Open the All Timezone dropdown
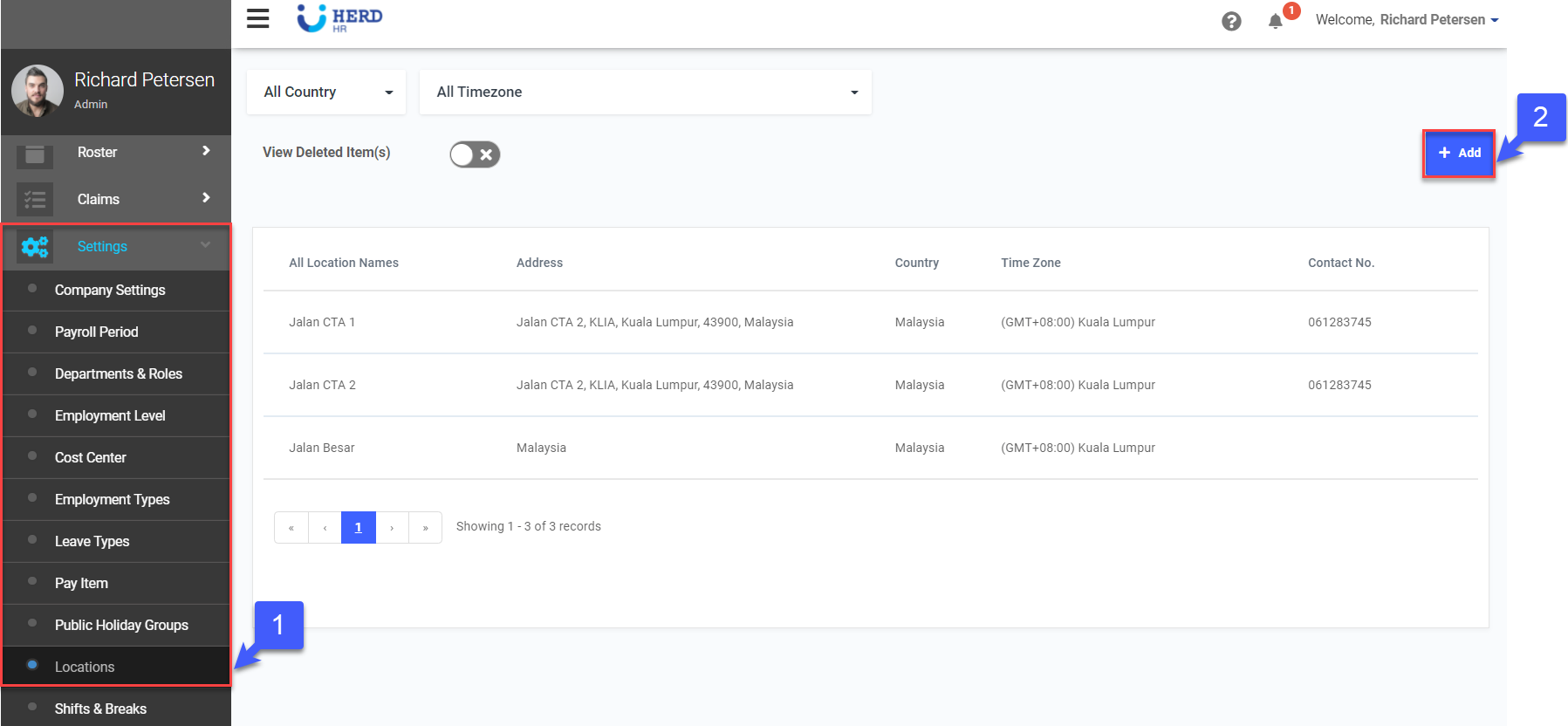This screenshot has width=1568, height=726. point(645,92)
